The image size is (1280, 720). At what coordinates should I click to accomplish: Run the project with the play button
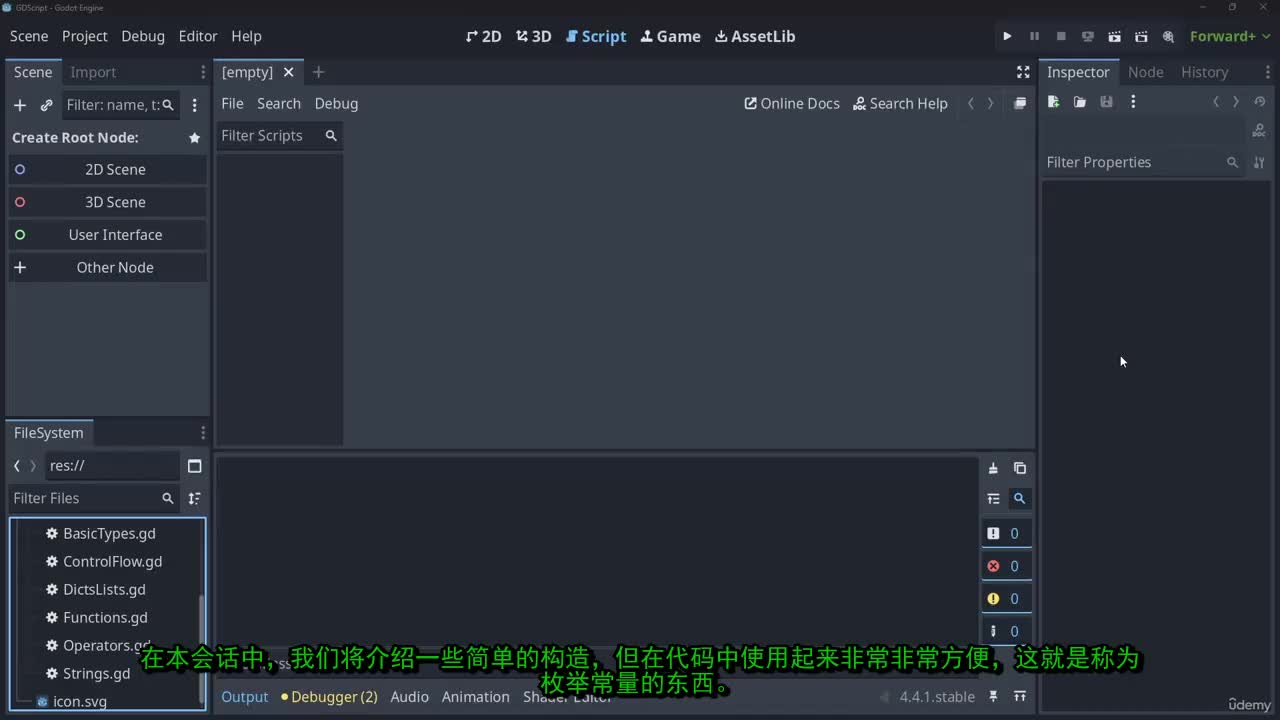(x=1007, y=36)
